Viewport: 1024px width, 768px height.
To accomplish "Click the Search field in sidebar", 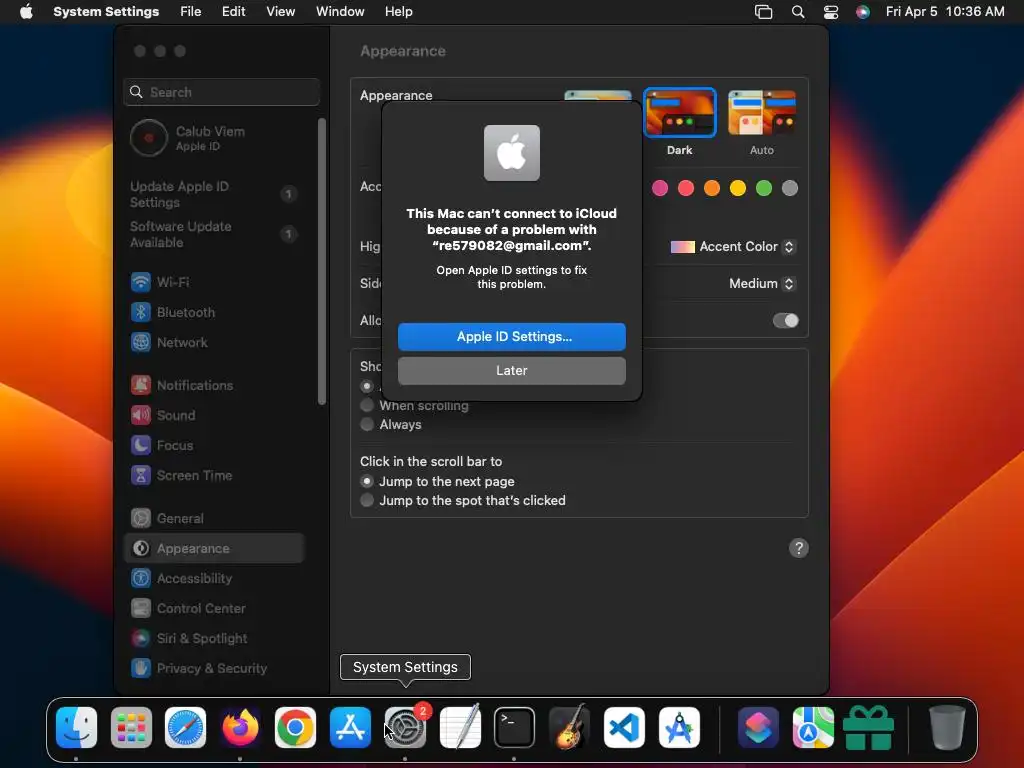I will 221,92.
